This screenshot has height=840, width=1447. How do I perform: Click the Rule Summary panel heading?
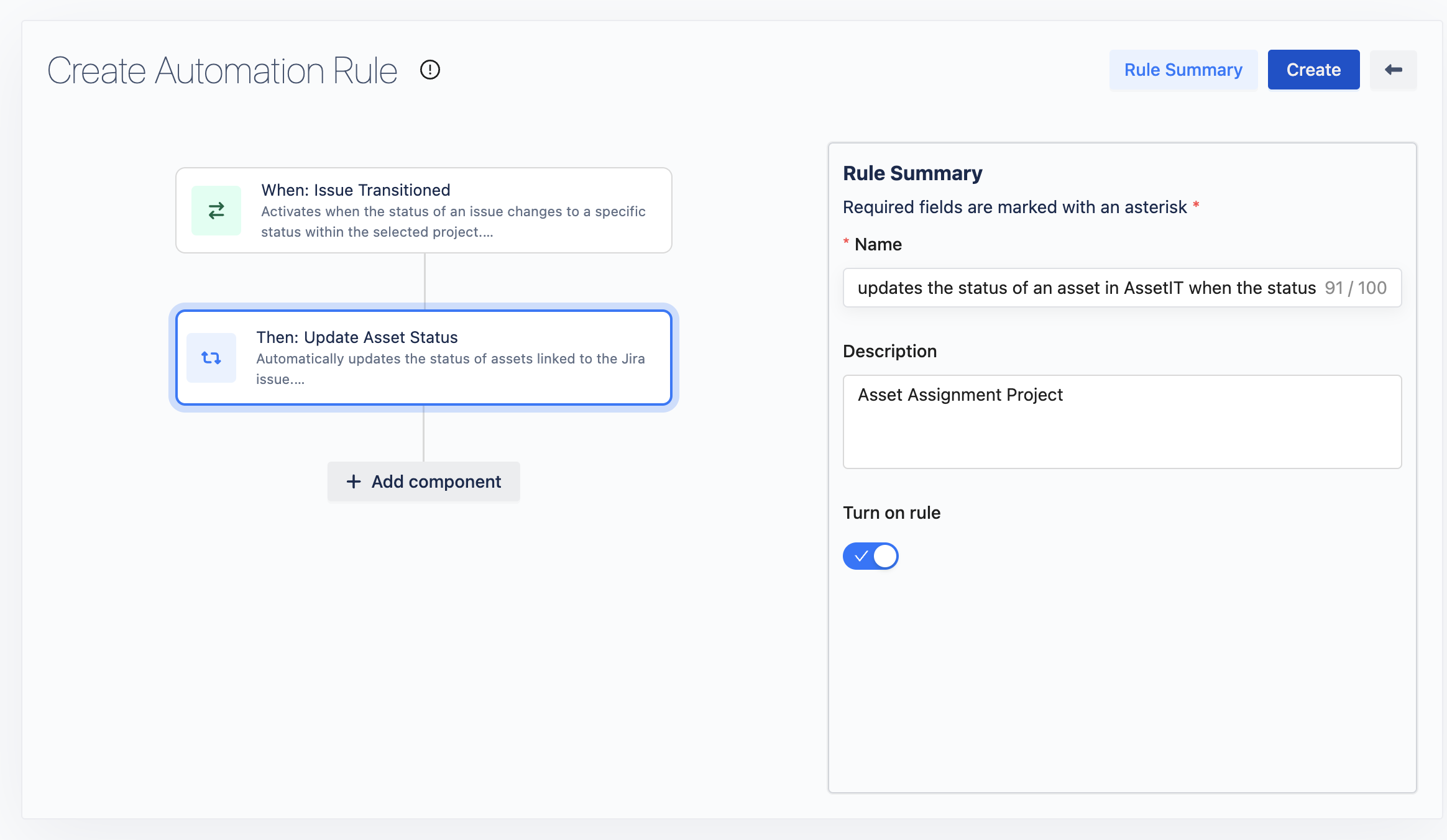click(912, 173)
